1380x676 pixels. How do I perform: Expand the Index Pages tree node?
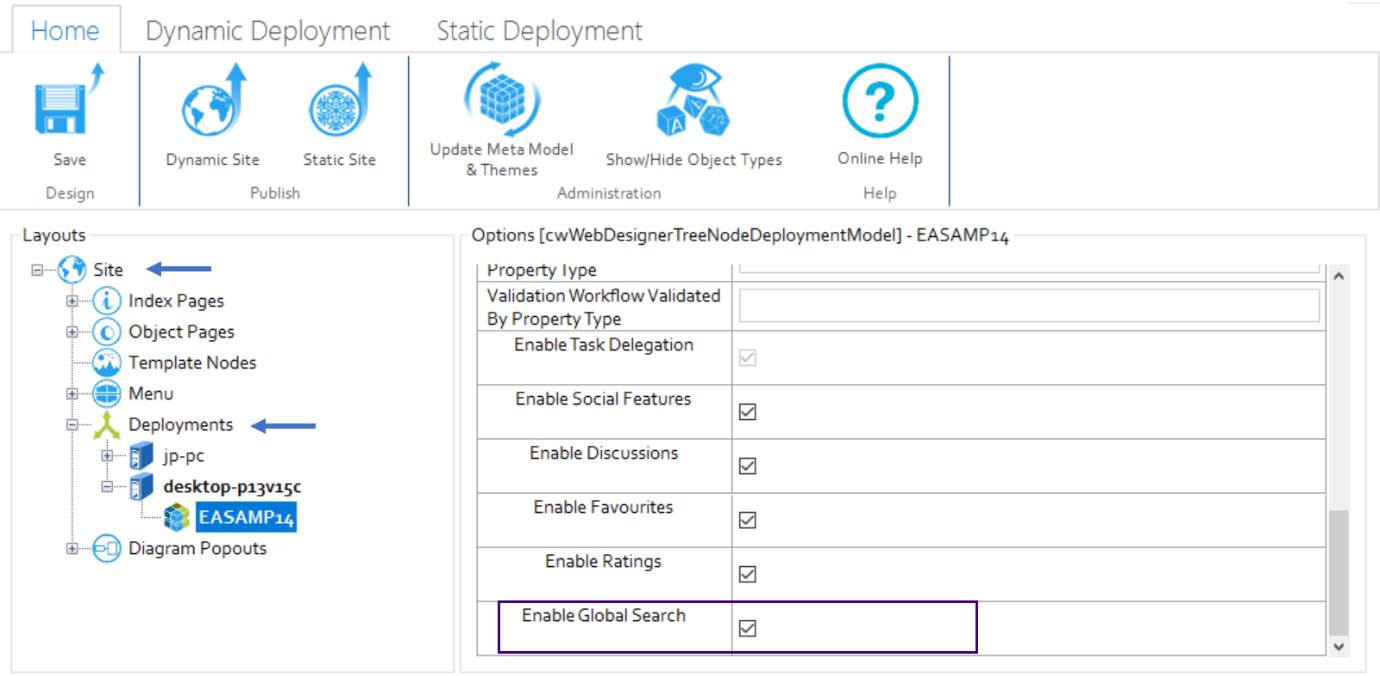[x=72, y=301]
